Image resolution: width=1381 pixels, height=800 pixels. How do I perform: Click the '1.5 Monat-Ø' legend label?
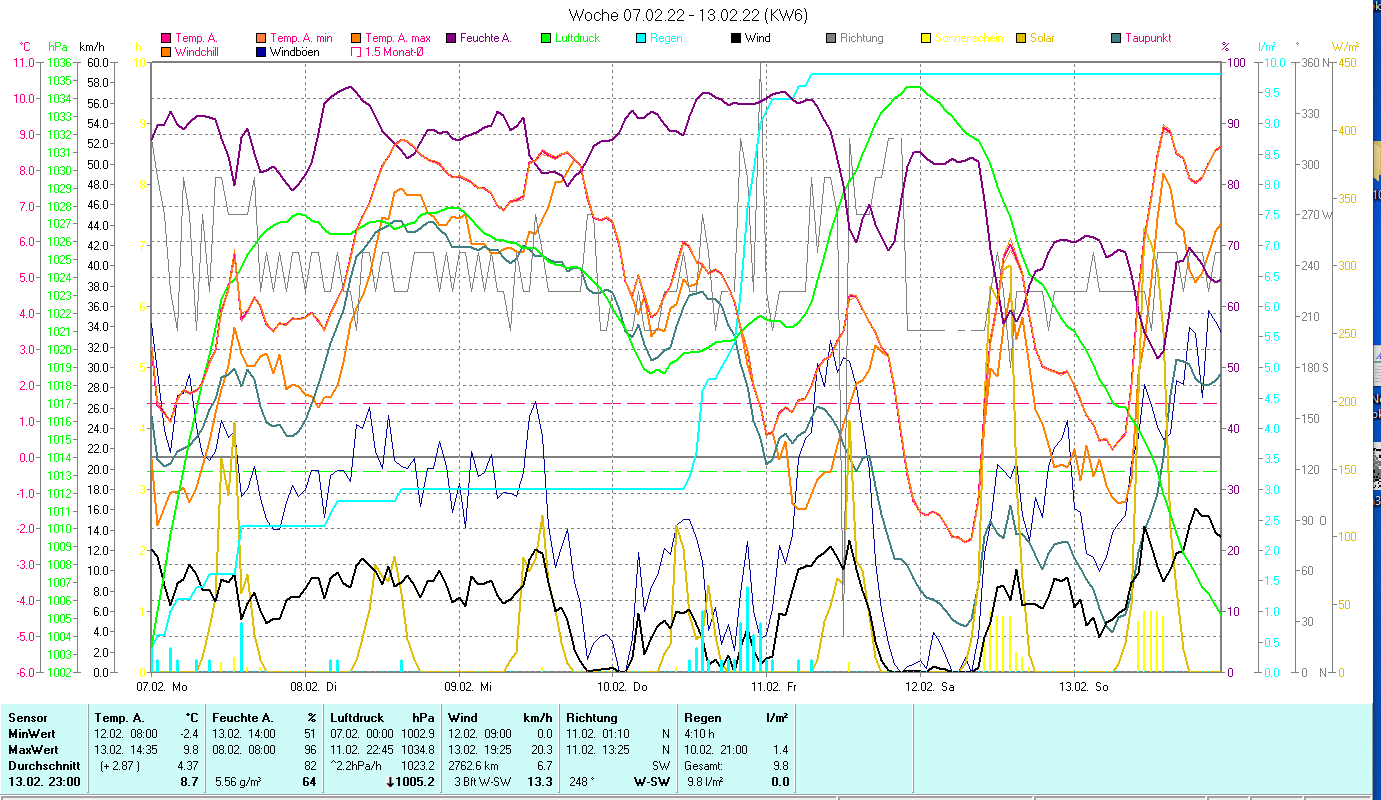[x=394, y=51]
